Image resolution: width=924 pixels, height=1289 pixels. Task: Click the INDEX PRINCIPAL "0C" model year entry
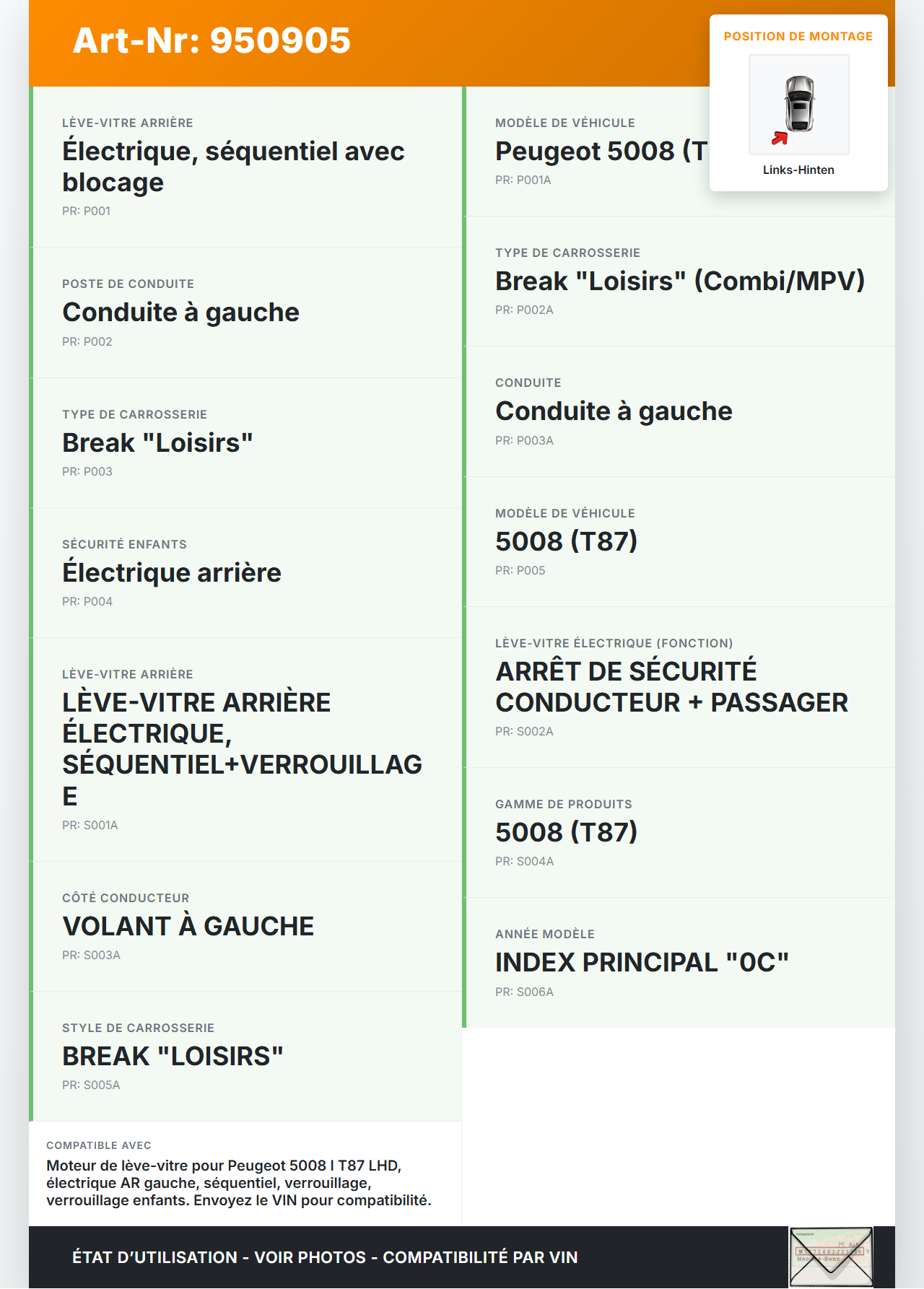[x=679, y=963]
